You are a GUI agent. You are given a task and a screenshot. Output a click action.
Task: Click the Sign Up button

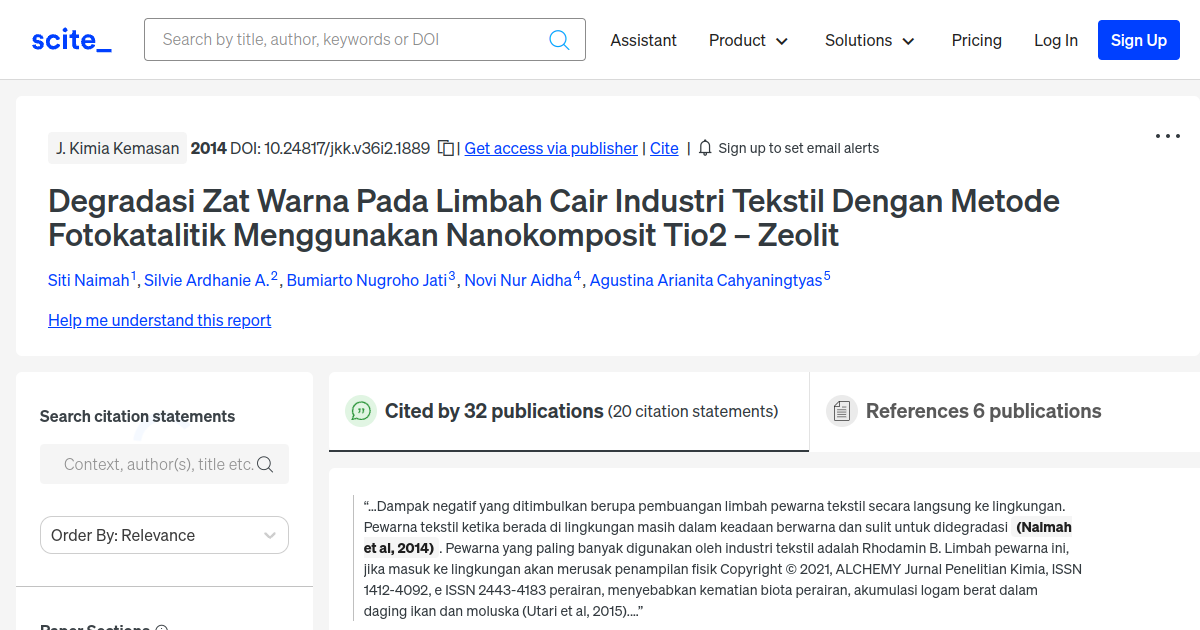1138,40
